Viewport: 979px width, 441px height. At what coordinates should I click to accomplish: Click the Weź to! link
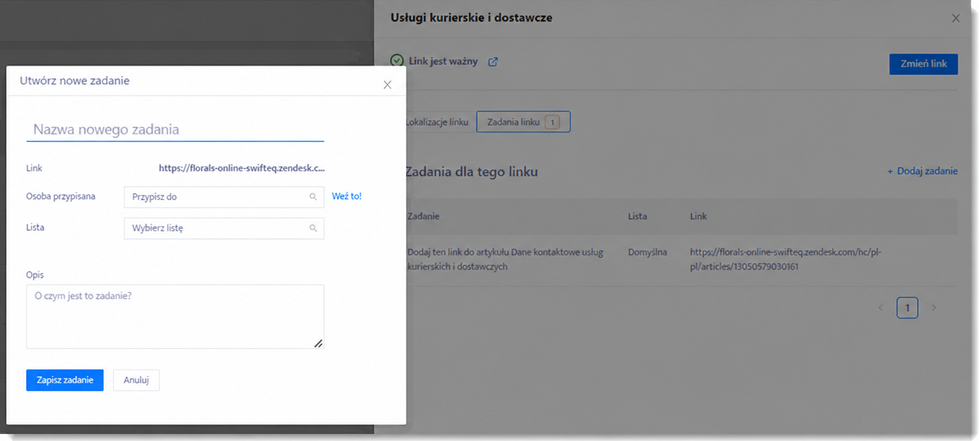tap(347, 196)
